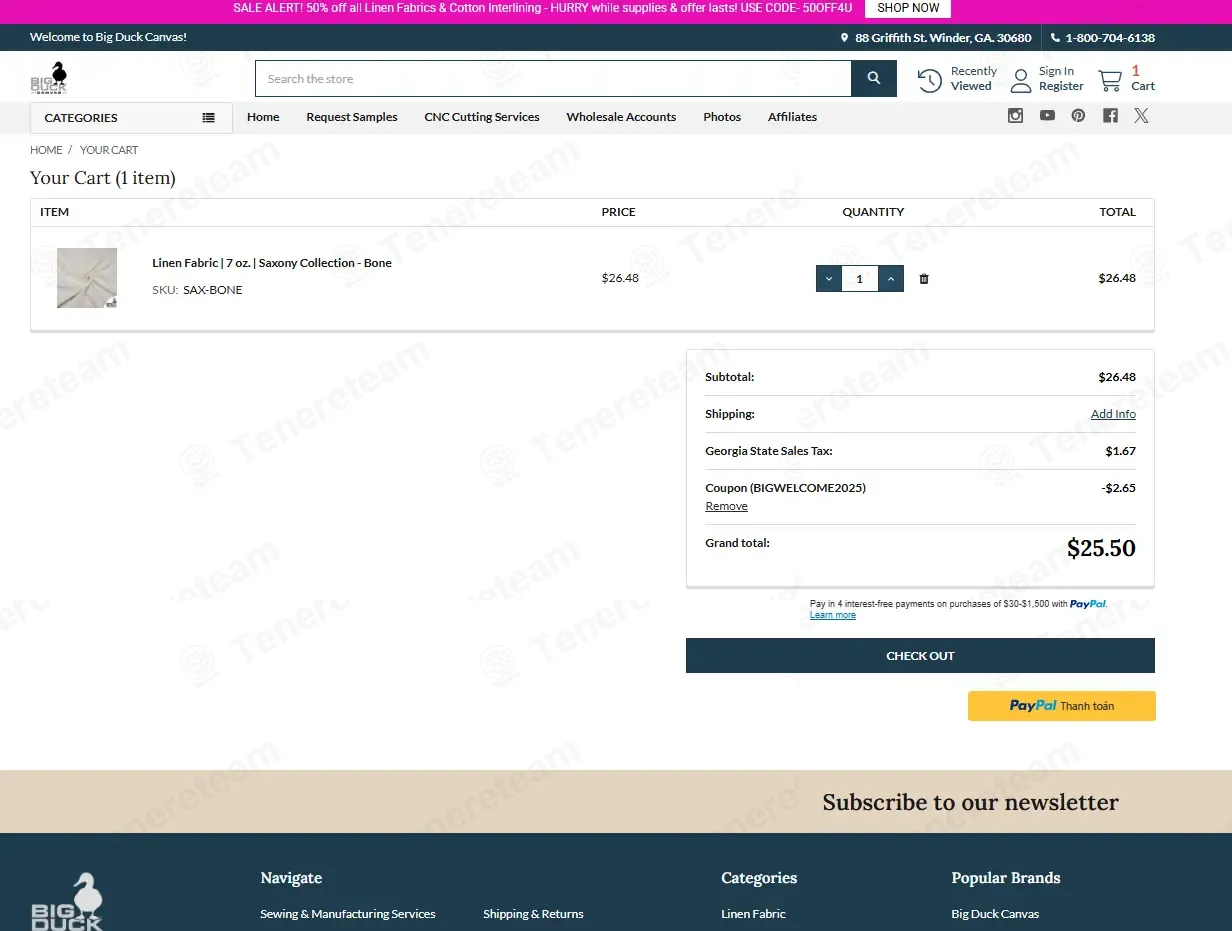The image size is (1232, 931).
Task: Open footer Big Duck Canvas brand link
Action: (995, 914)
